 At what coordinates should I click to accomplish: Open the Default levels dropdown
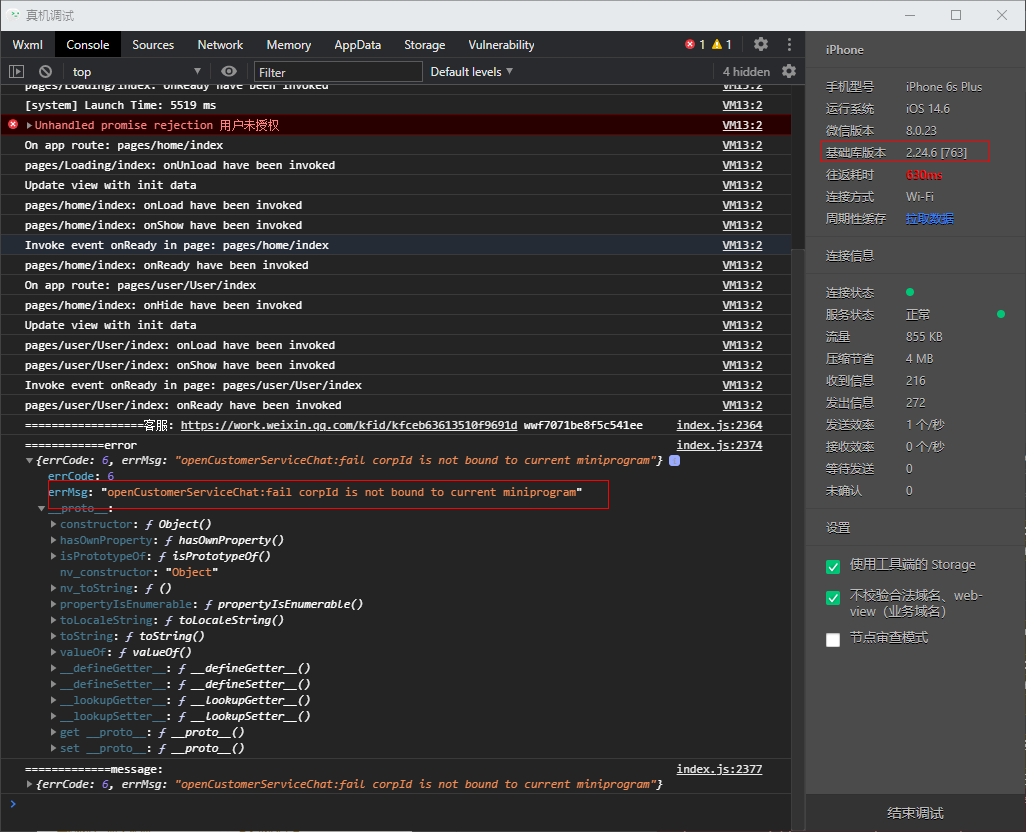click(471, 71)
